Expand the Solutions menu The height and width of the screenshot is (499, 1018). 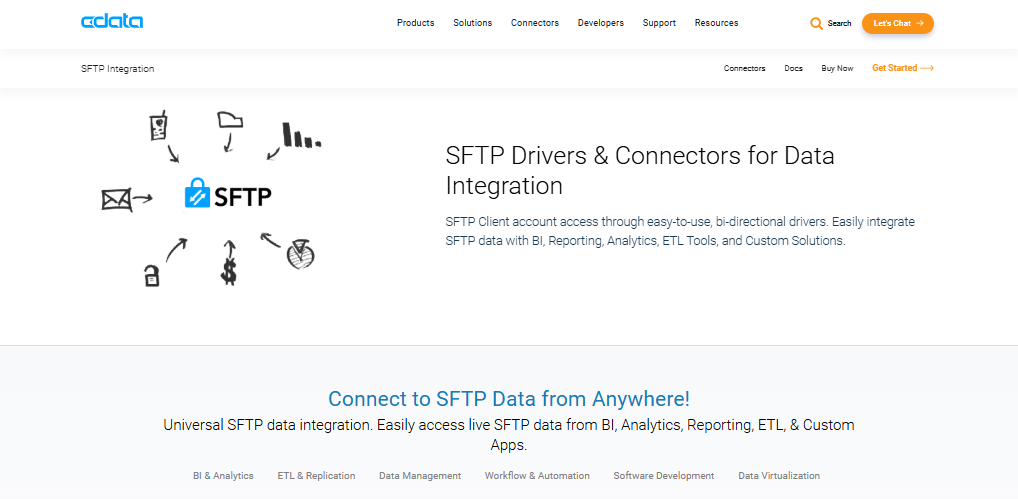(472, 23)
